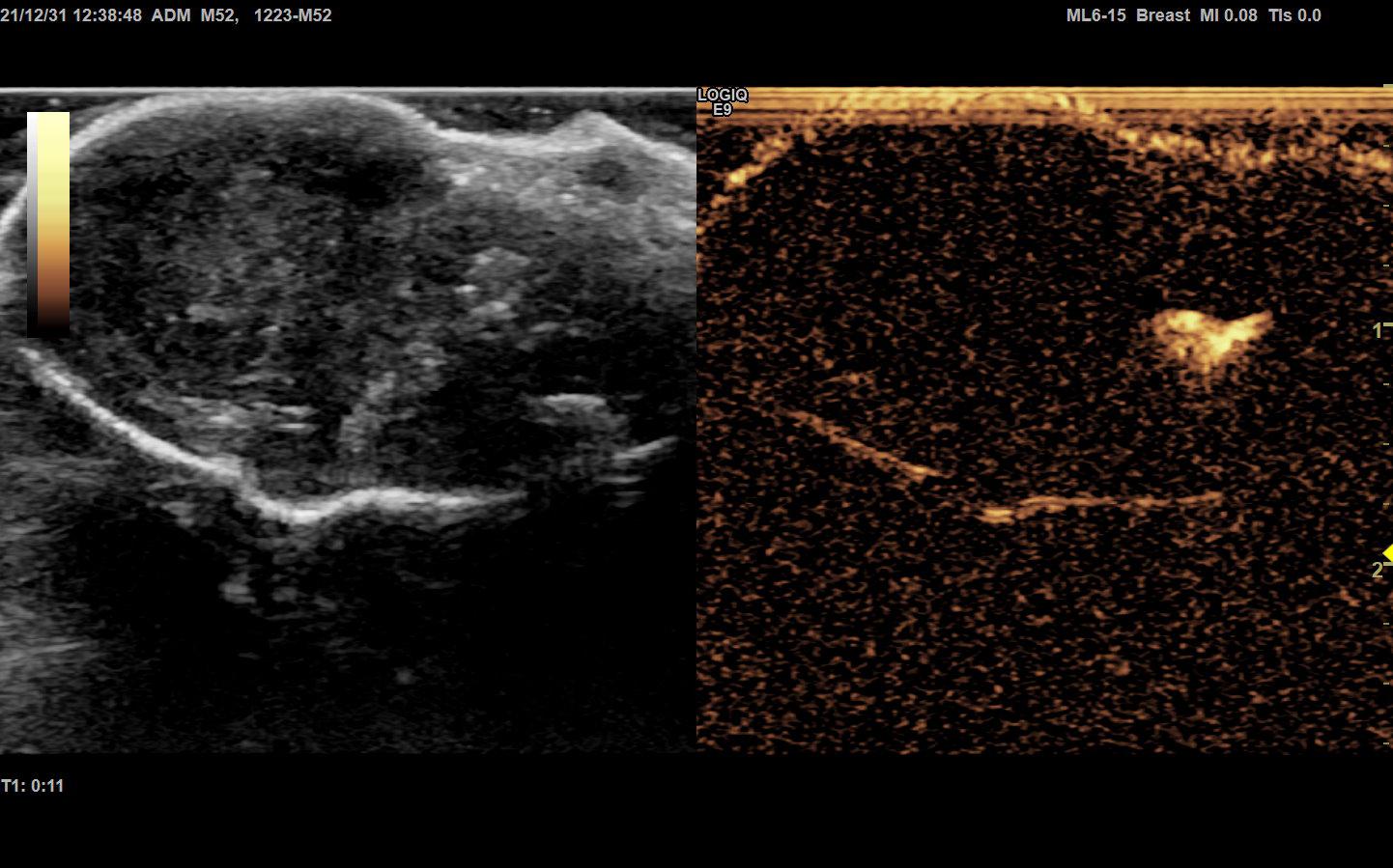This screenshot has width=1393, height=868.
Task: Select the TIs 0.0 thermal index readout
Action: [x=1294, y=15]
